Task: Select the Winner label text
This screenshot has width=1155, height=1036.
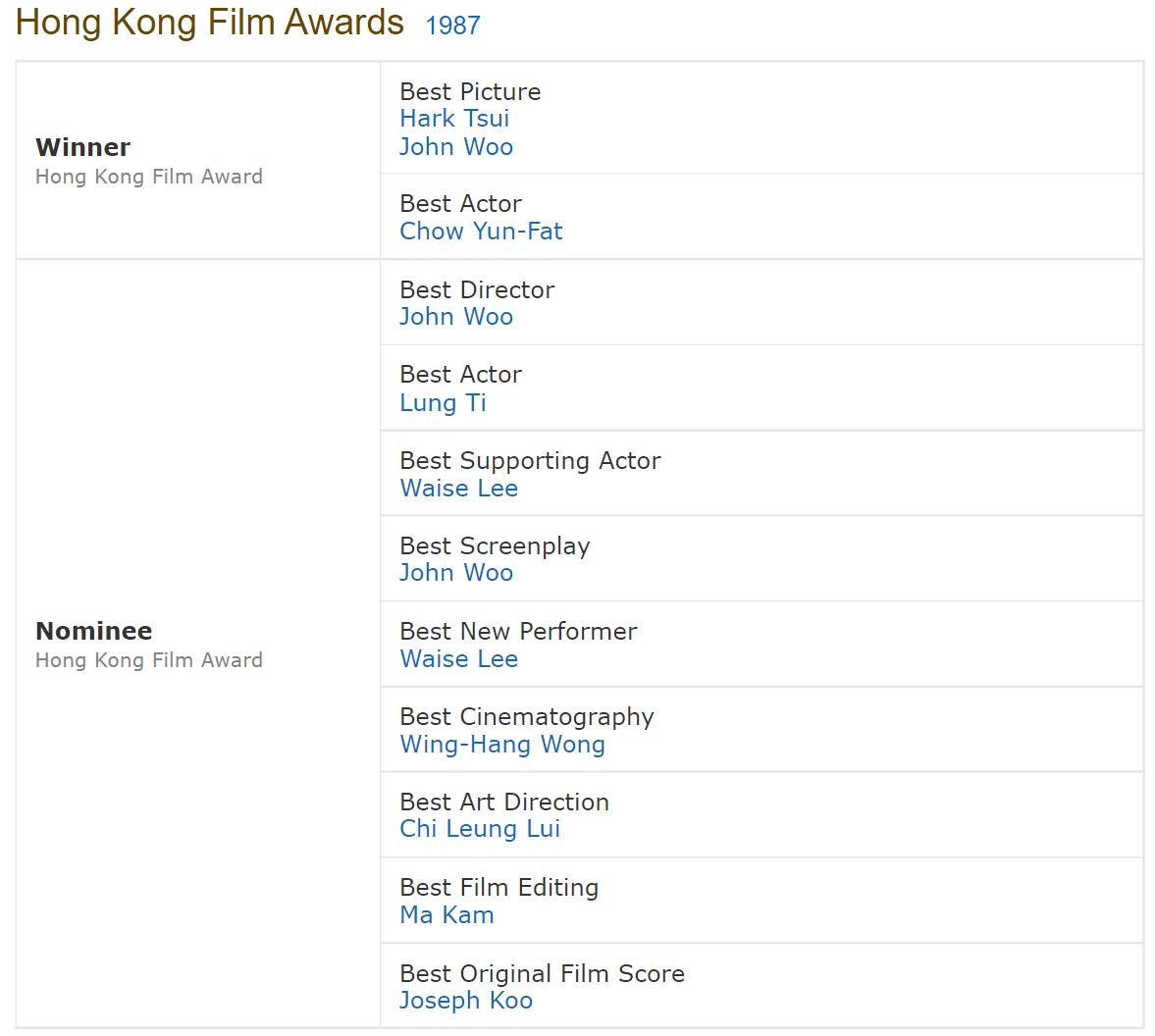Action: pyautogui.click(x=82, y=147)
